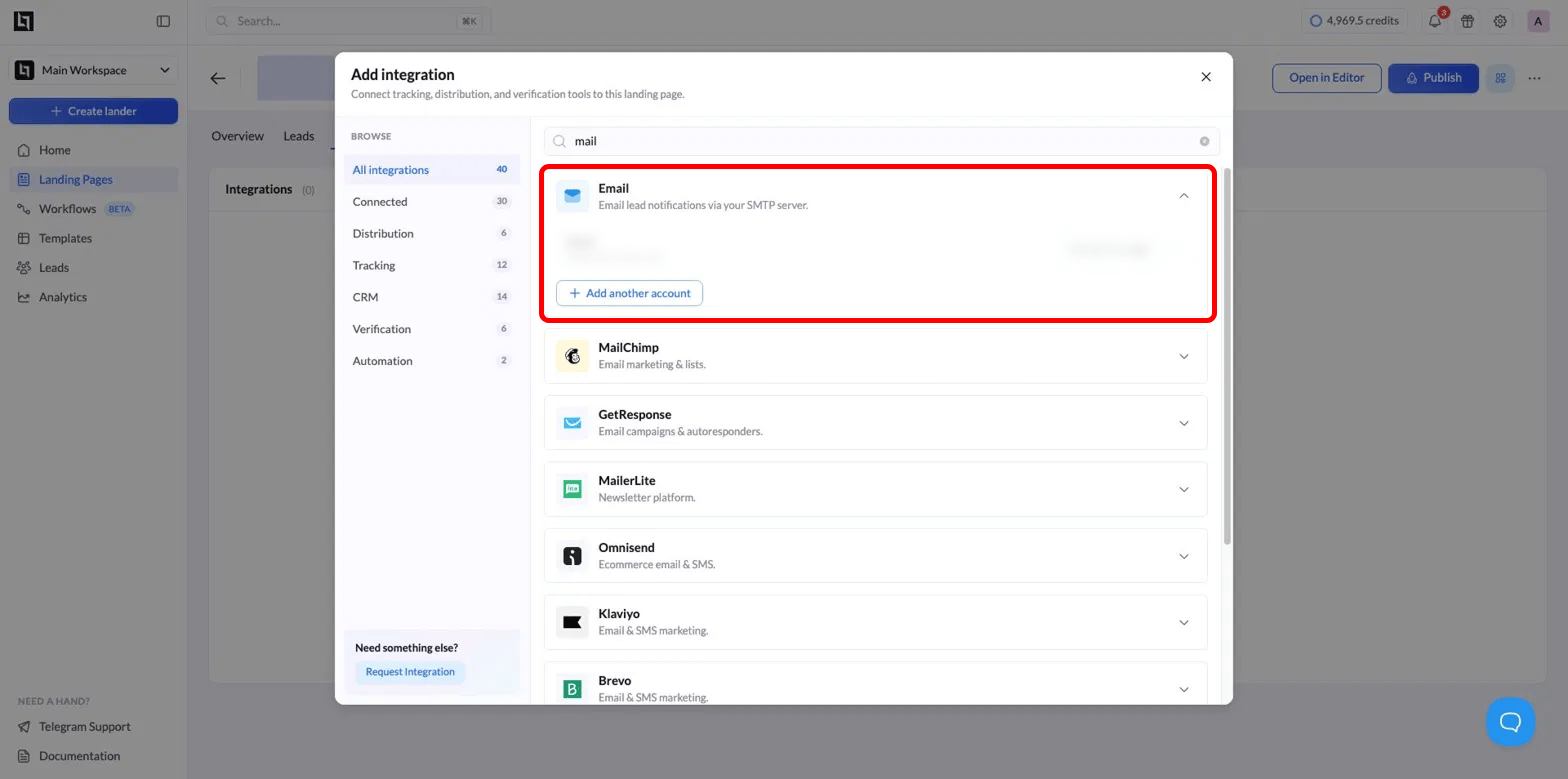Open the notifications bell
The image size is (1568, 779).
click(x=1435, y=21)
